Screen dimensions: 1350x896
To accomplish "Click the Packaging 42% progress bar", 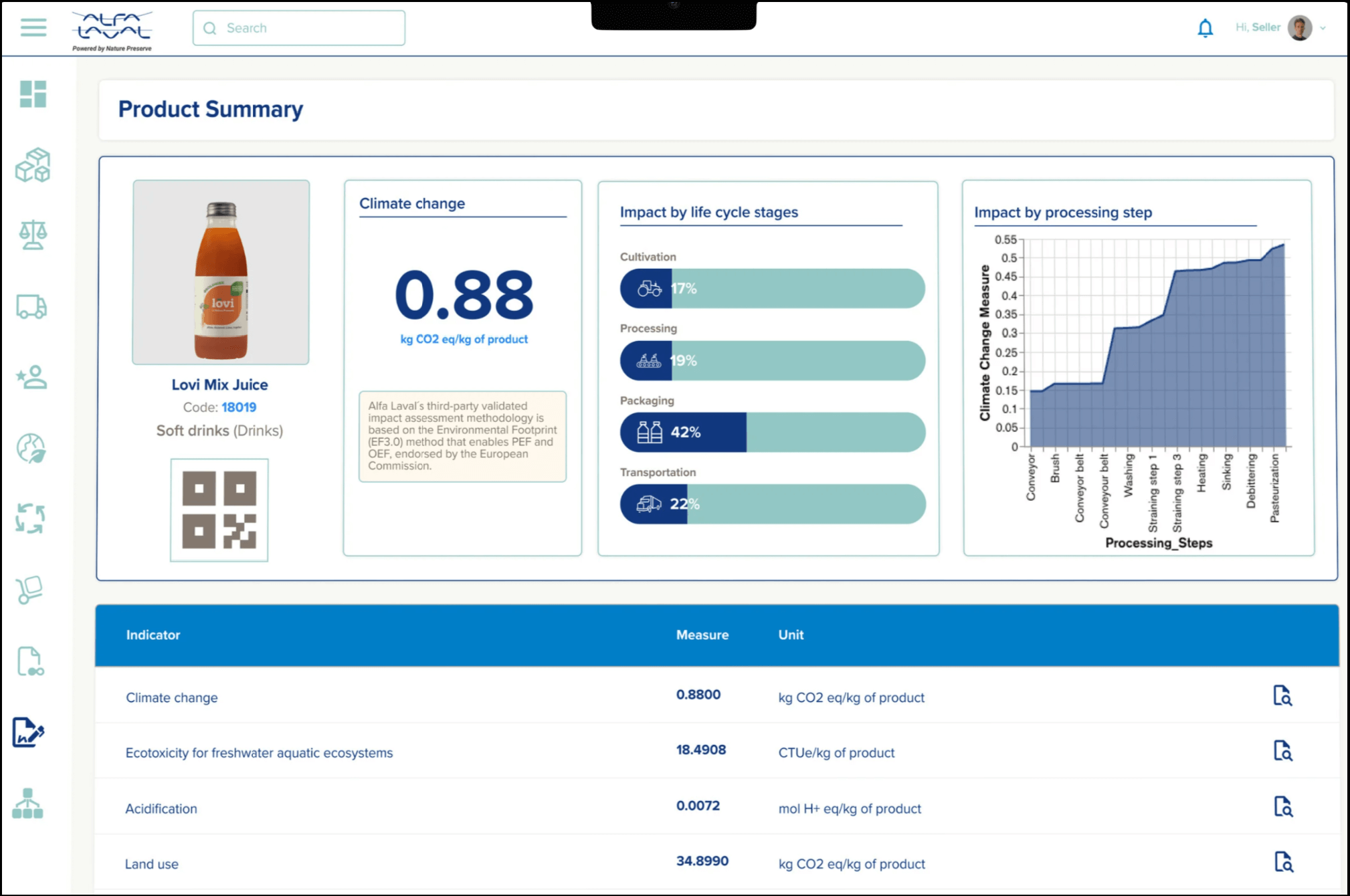I will 772,432.
